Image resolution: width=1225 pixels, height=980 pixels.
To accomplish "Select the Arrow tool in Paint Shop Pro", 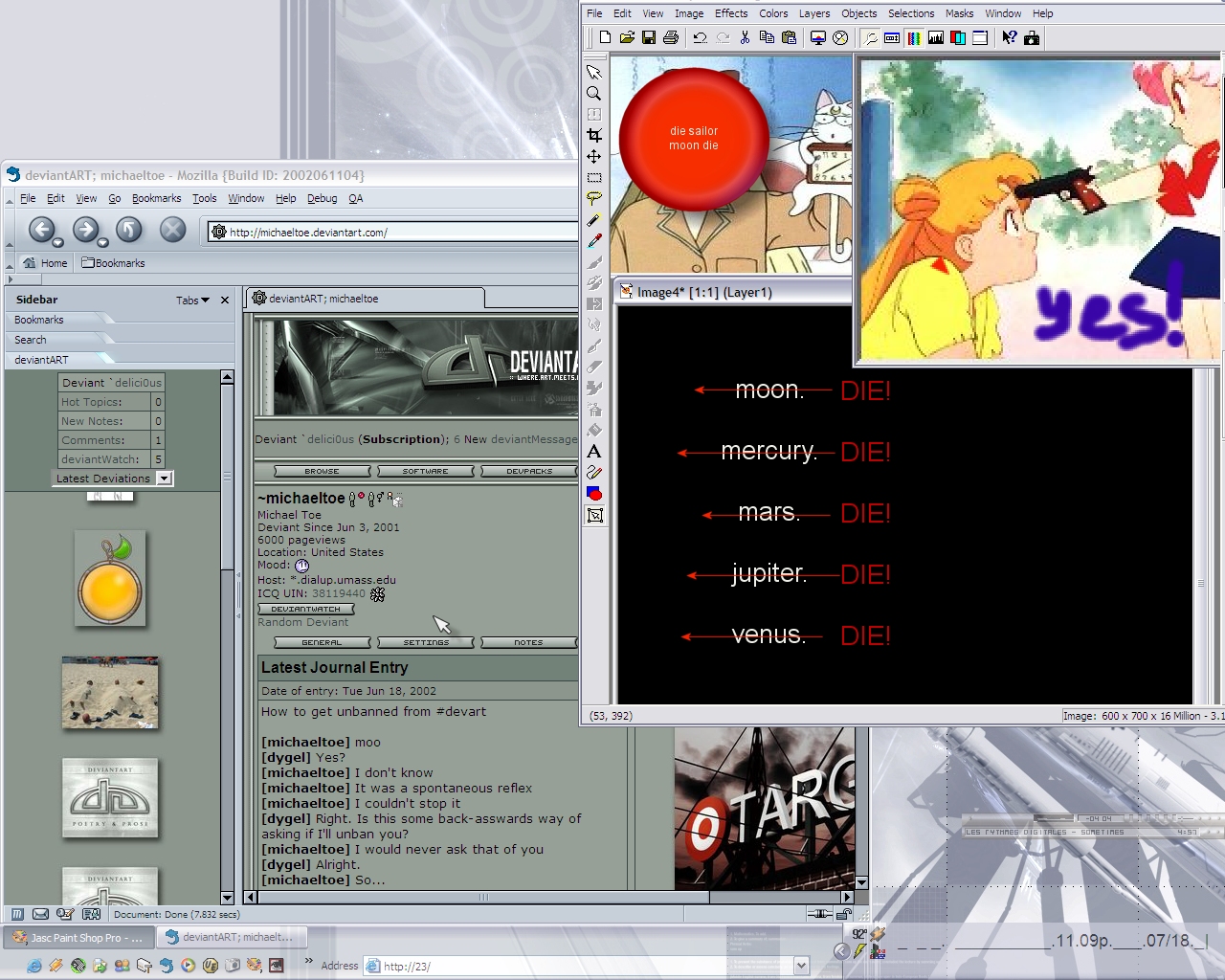I will point(594,73).
